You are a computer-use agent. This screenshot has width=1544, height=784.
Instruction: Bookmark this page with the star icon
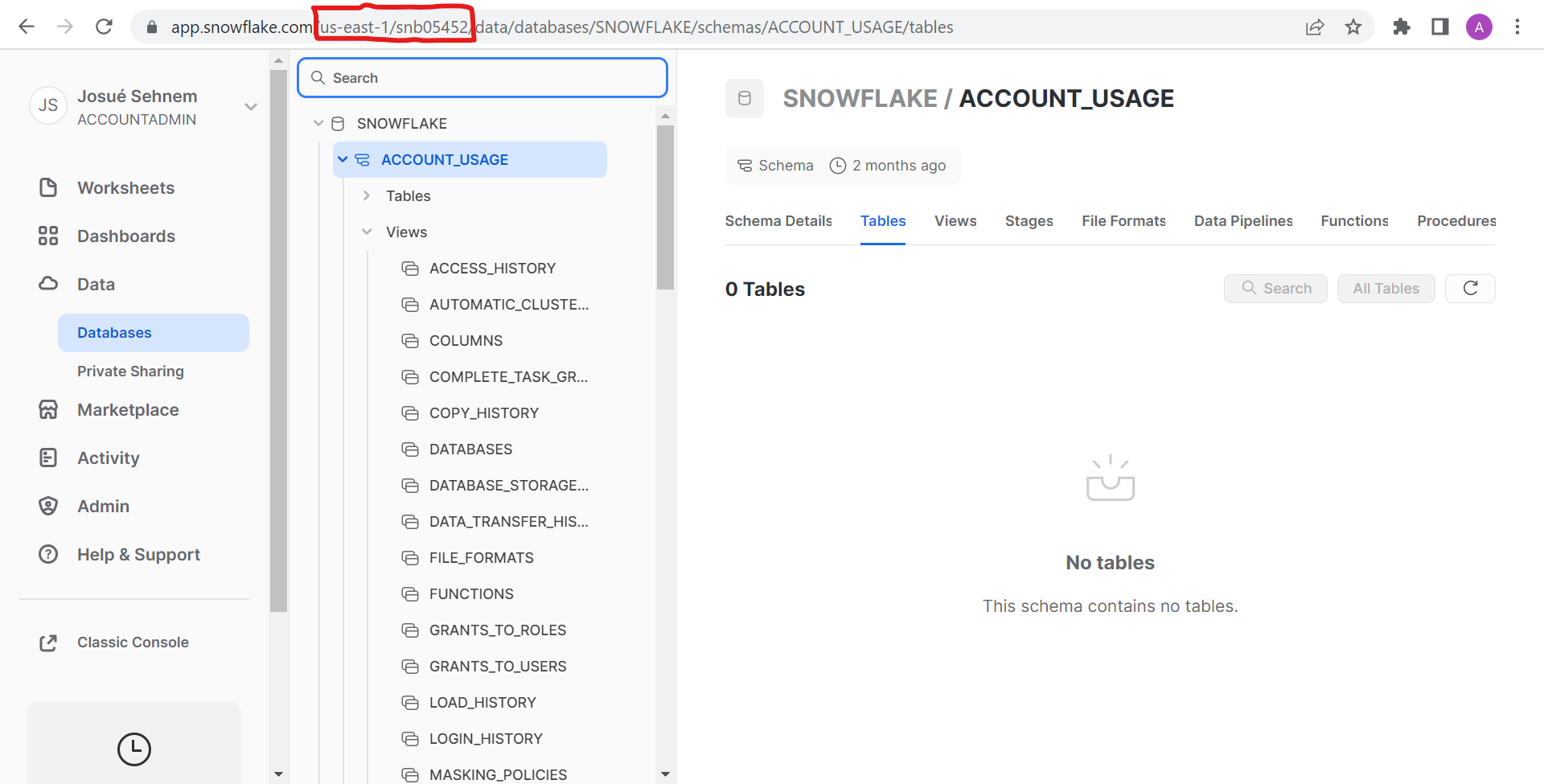tap(1353, 27)
